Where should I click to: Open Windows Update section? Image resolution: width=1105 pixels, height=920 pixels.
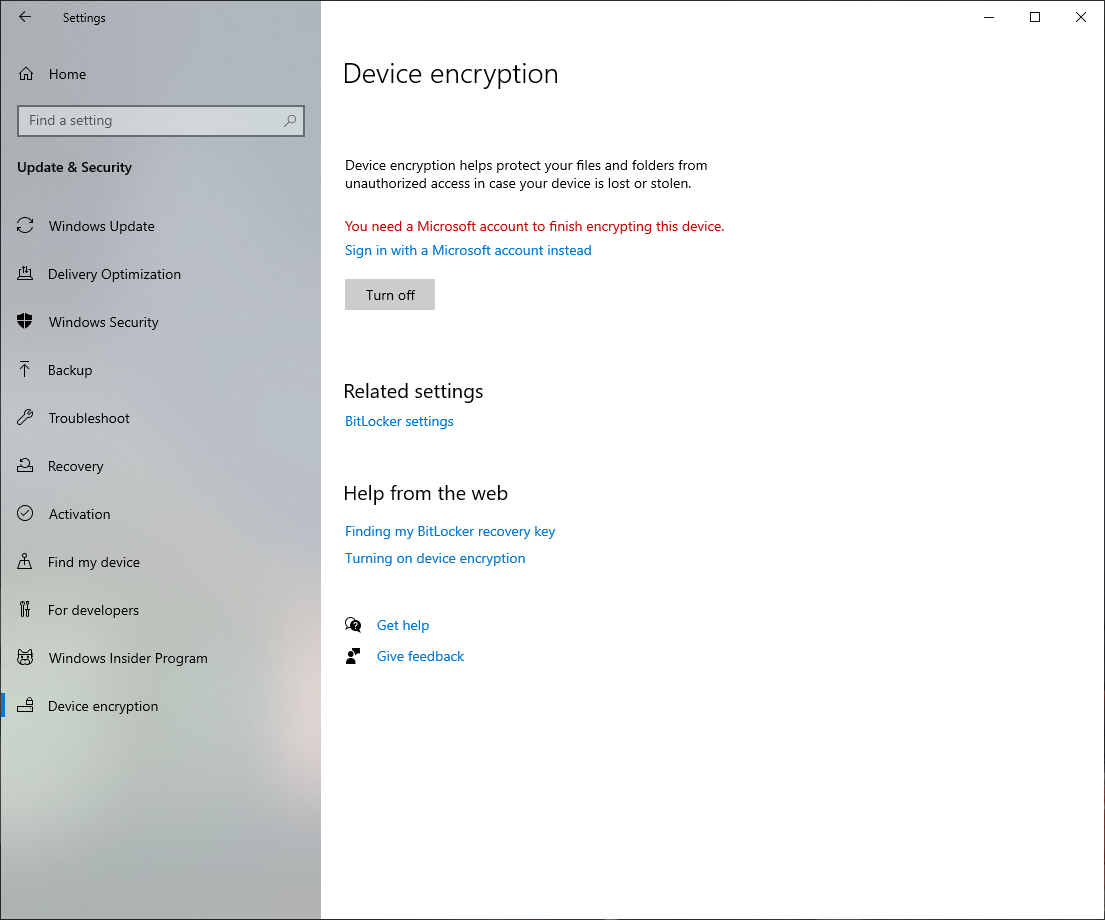pyautogui.click(x=161, y=226)
